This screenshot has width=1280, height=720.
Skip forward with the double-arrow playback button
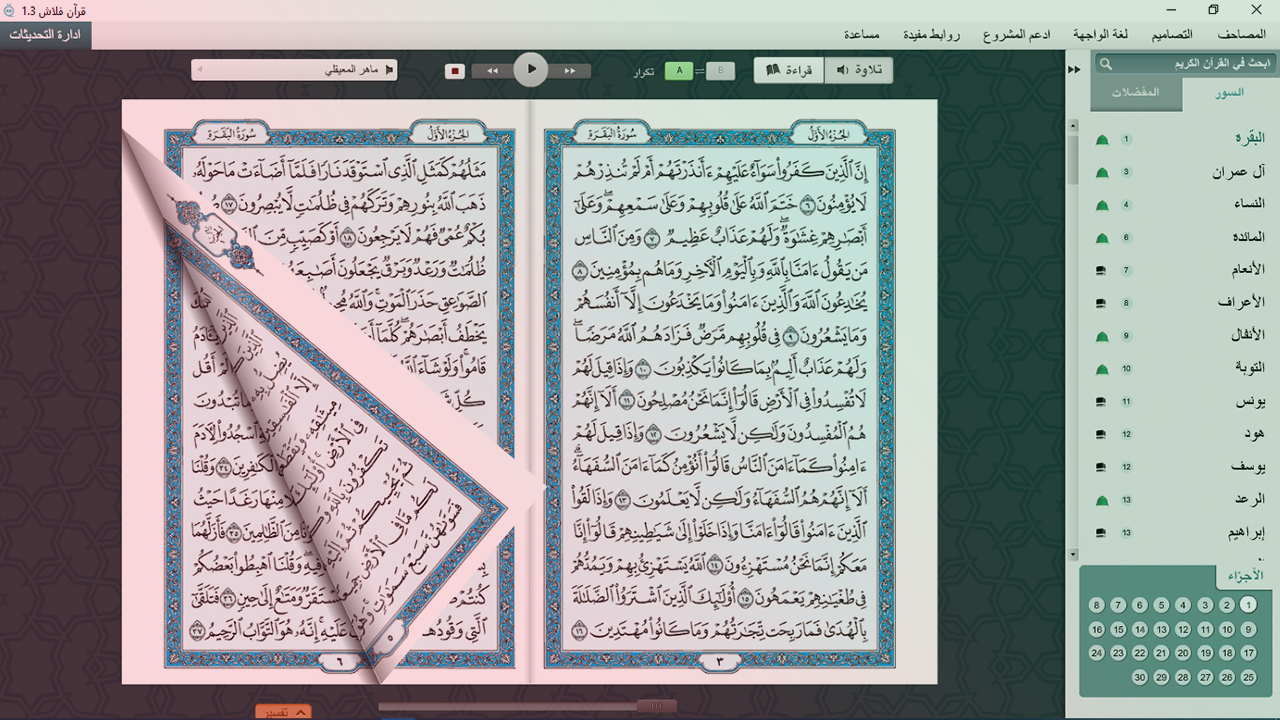[x=570, y=71]
